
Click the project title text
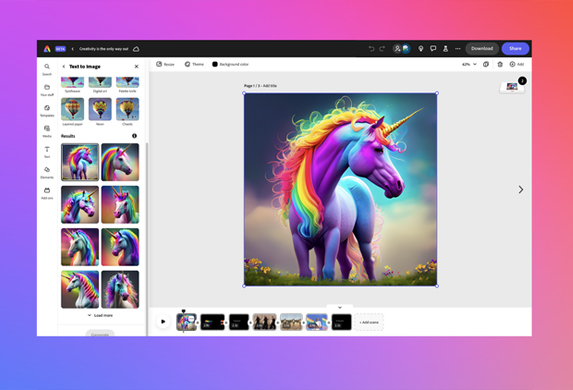[x=104, y=49]
